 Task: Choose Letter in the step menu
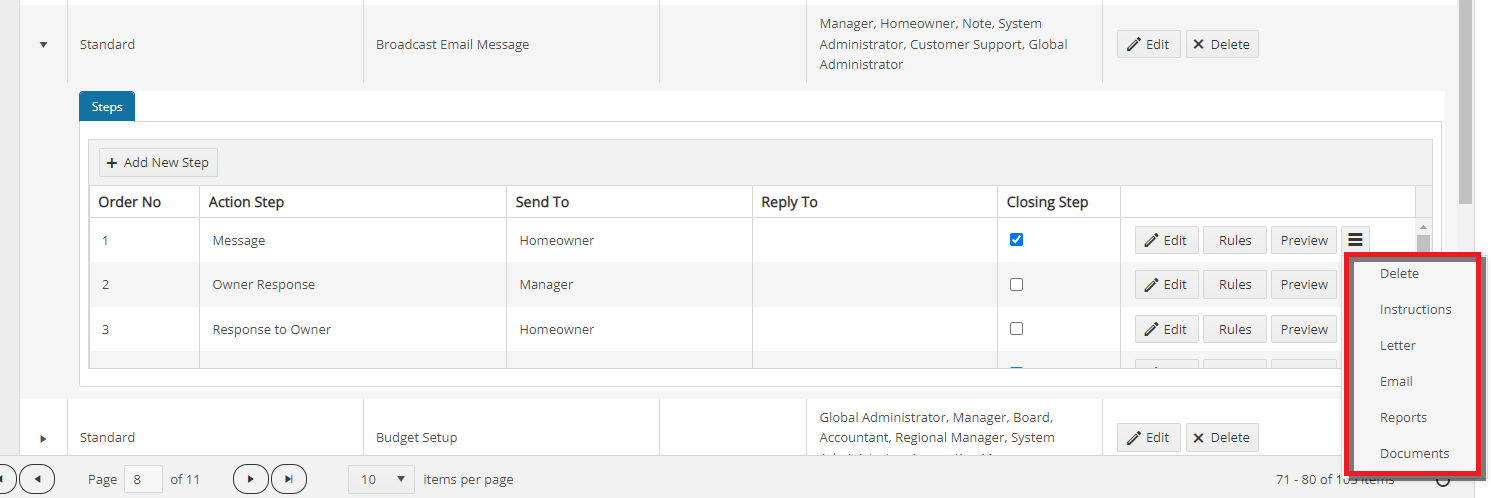[x=1397, y=345]
